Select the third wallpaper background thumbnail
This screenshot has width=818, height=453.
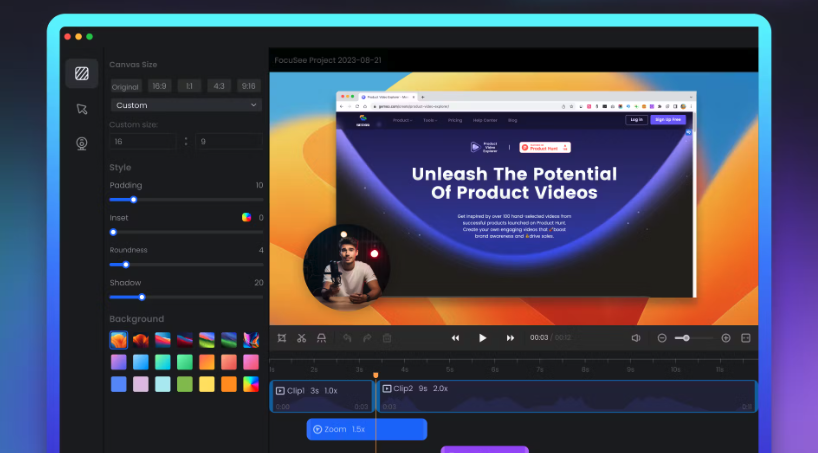pos(163,340)
